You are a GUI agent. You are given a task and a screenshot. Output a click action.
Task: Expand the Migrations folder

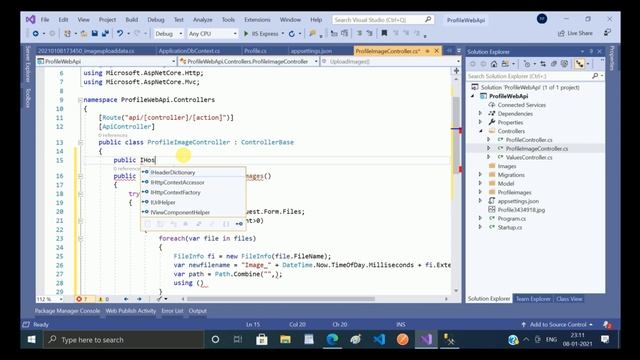coord(480,174)
